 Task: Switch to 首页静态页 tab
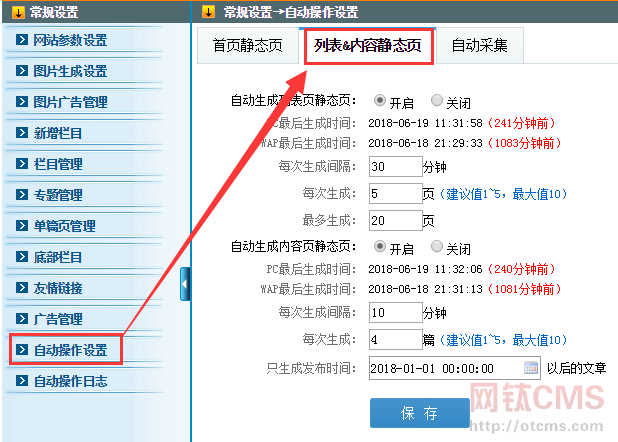tap(248, 46)
